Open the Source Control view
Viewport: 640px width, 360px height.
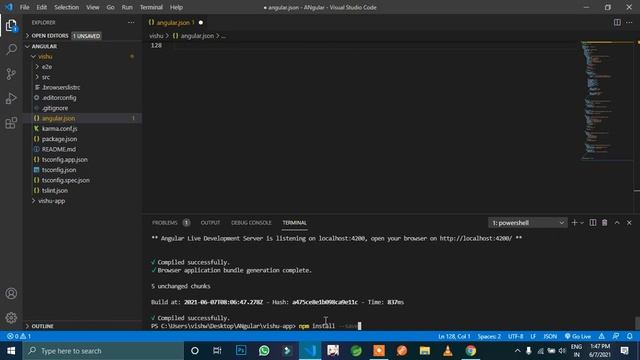tap(11, 74)
